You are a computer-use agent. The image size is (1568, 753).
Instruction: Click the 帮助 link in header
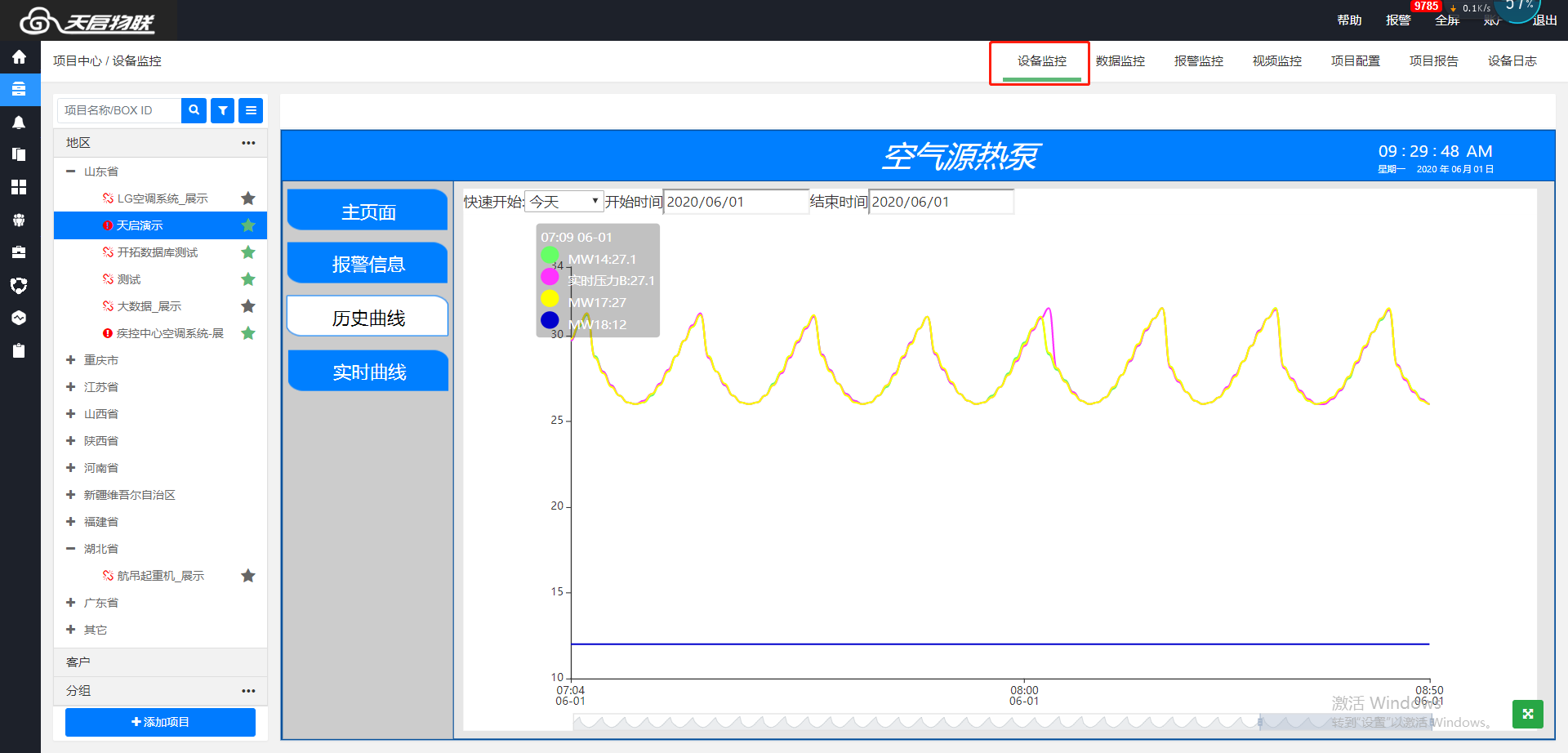(x=1349, y=20)
